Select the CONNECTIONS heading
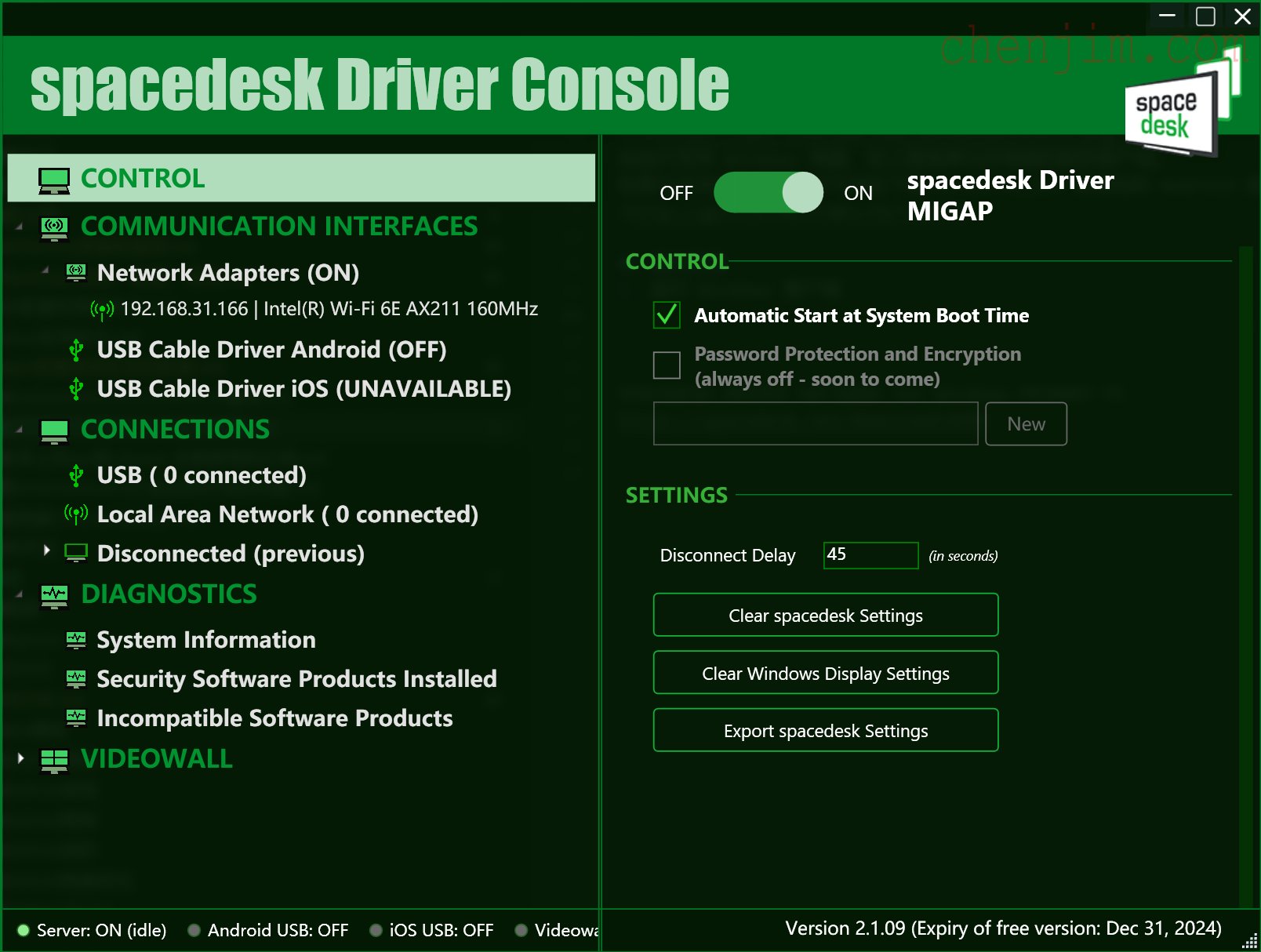This screenshot has width=1261, height=952. [176, 430]
